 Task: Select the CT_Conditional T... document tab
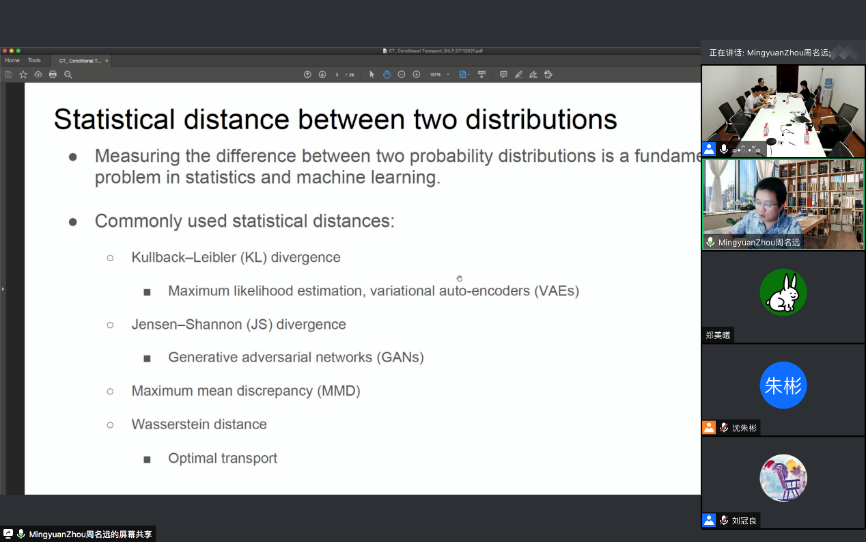point(80,61)
